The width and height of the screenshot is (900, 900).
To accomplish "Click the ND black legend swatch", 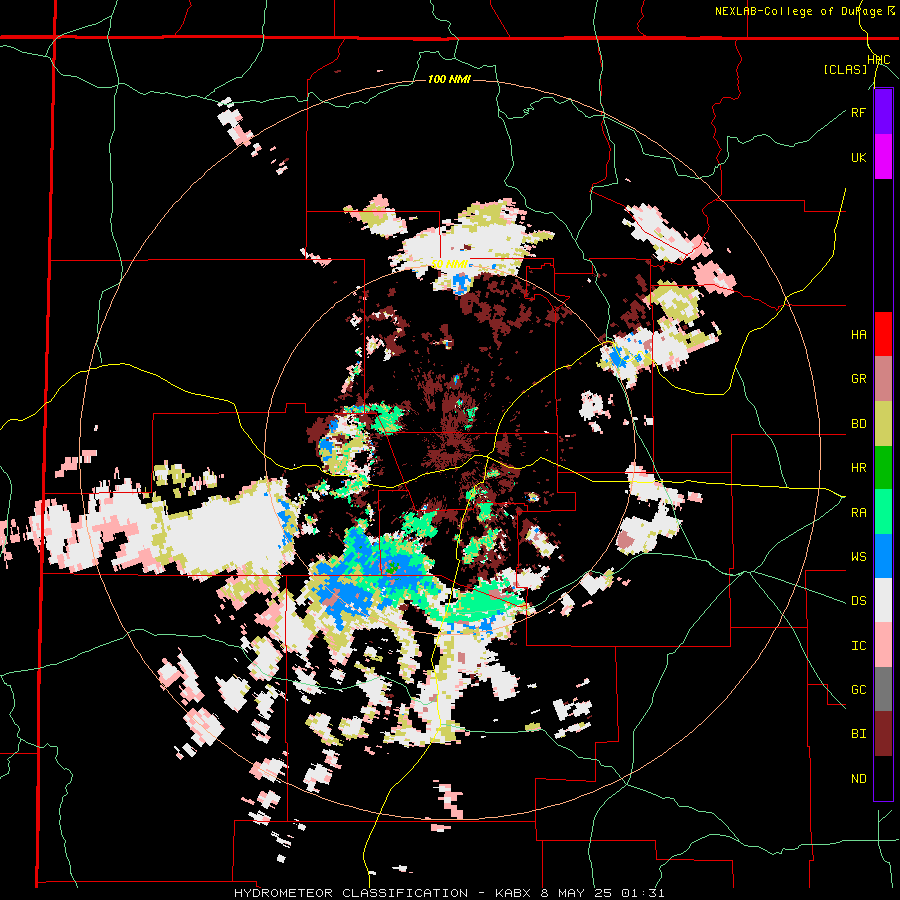I will [x=883, y=778].
